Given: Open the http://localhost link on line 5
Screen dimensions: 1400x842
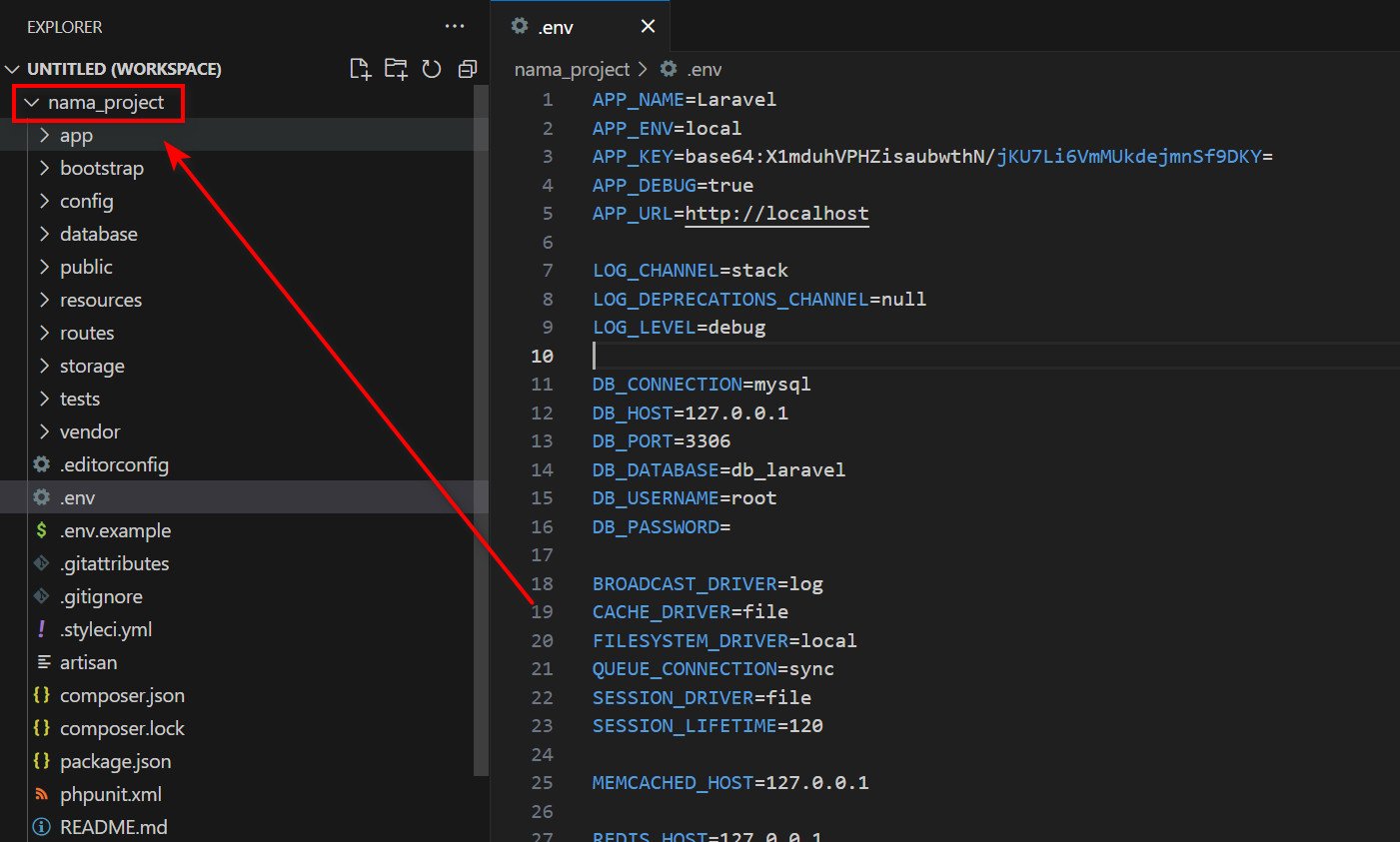Looking at the screenshot, I should (776, 214).
